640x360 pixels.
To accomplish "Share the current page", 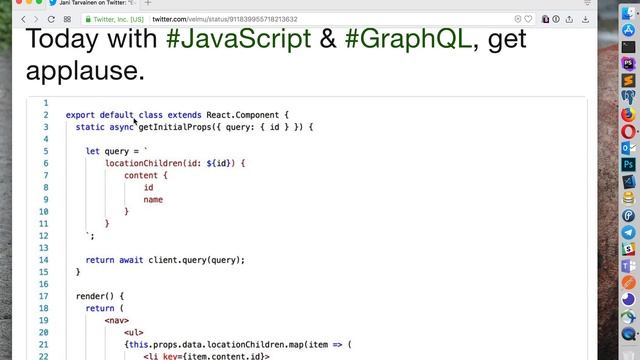I will tap(569, 19).
